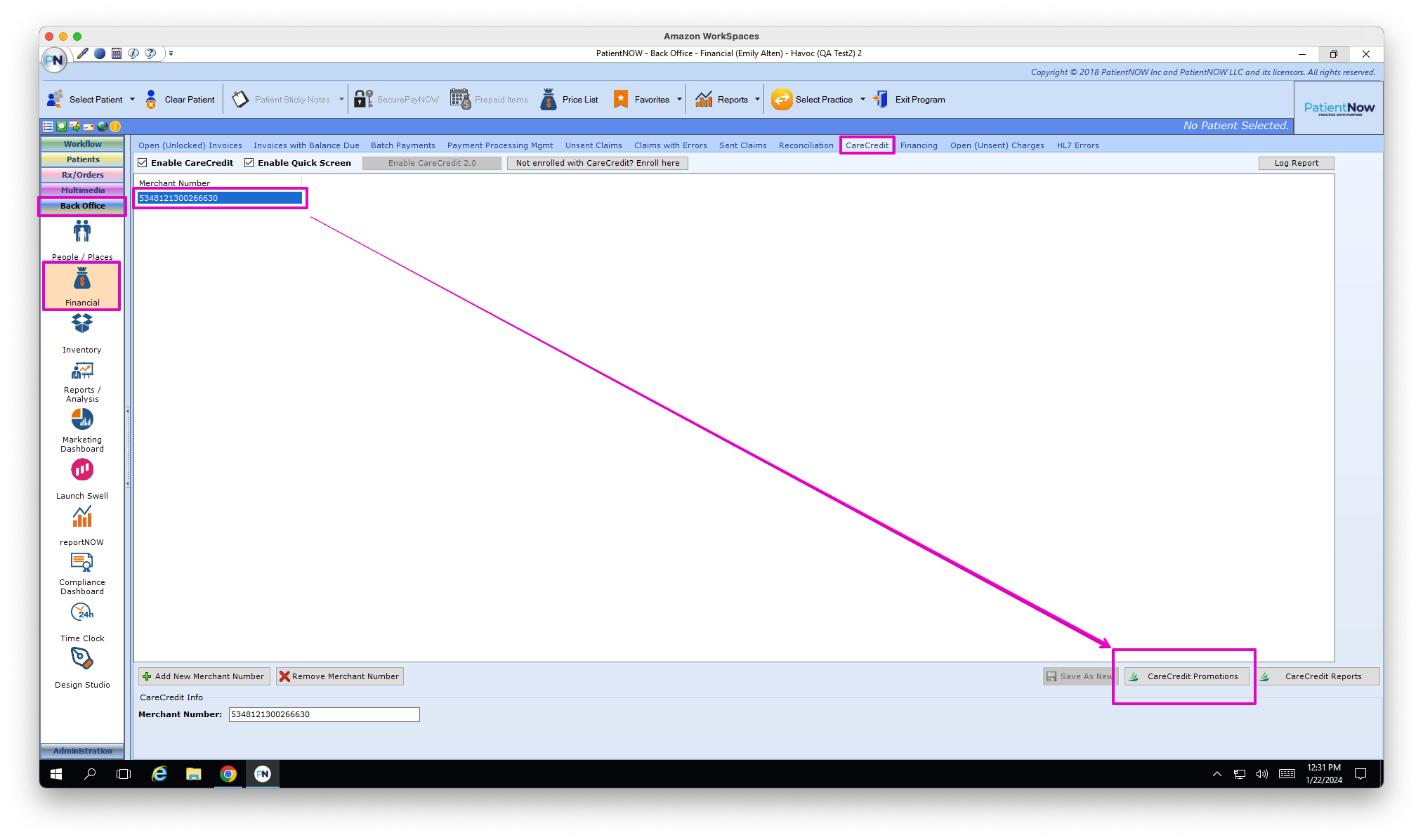Viewport: 1423px width, 840px height.
Task: Click the CareCredit Promotions button
Action: point(1186,676)
